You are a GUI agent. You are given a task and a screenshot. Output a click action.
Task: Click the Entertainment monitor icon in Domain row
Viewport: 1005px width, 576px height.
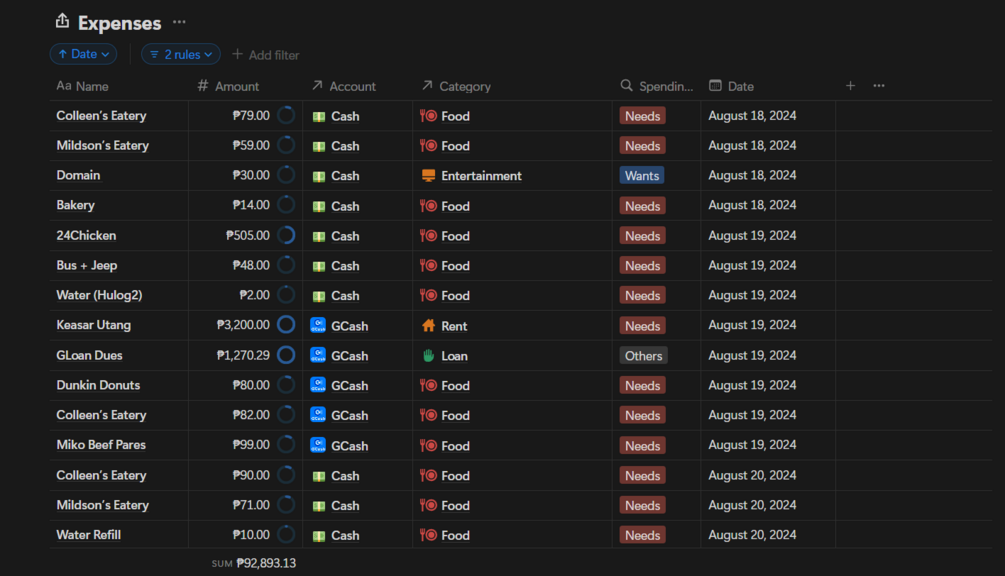[x=429, y=176]
